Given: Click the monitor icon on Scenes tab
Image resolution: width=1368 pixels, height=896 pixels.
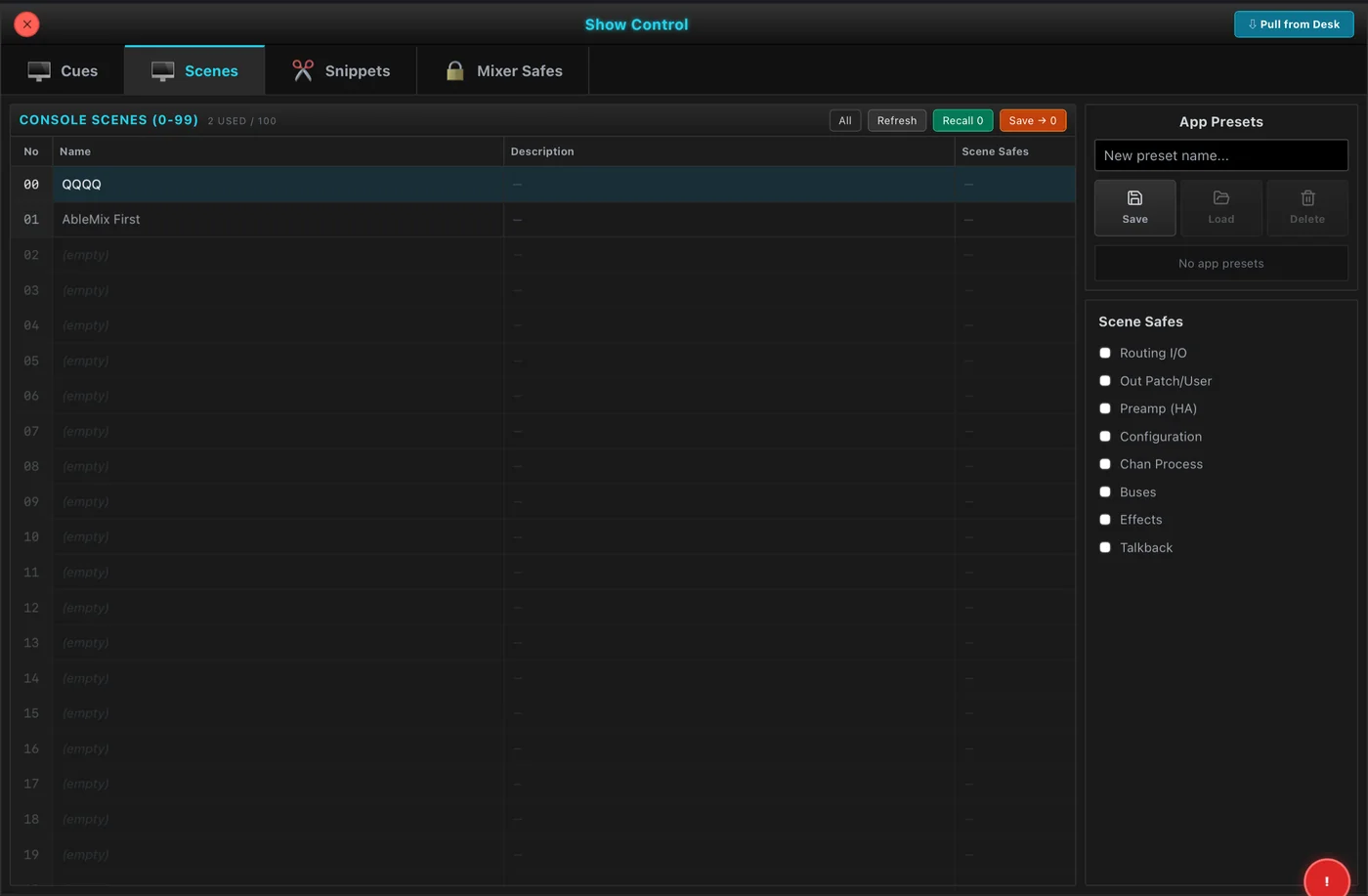Looking at the screenshot, I should 163,71.
